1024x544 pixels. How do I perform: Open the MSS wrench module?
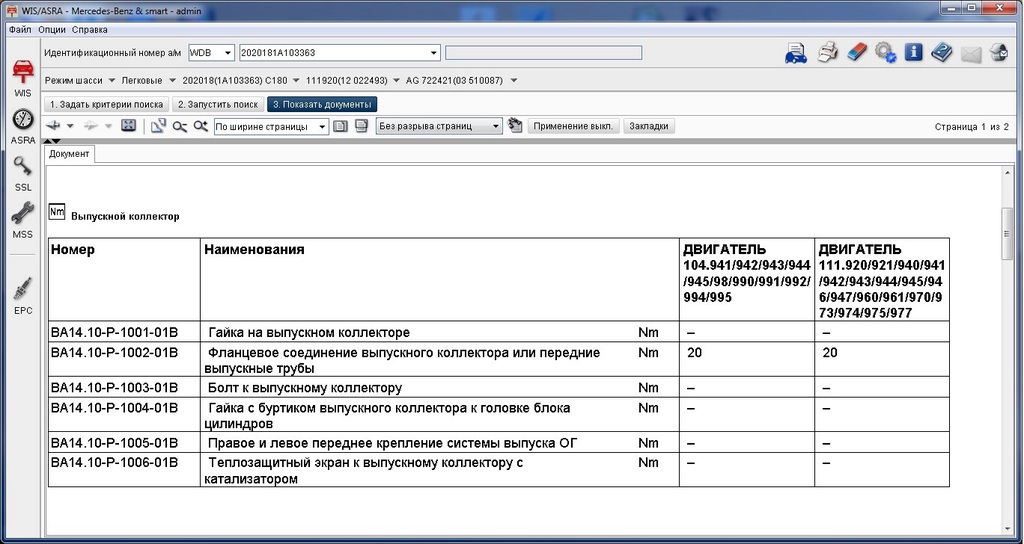[23, 220]
